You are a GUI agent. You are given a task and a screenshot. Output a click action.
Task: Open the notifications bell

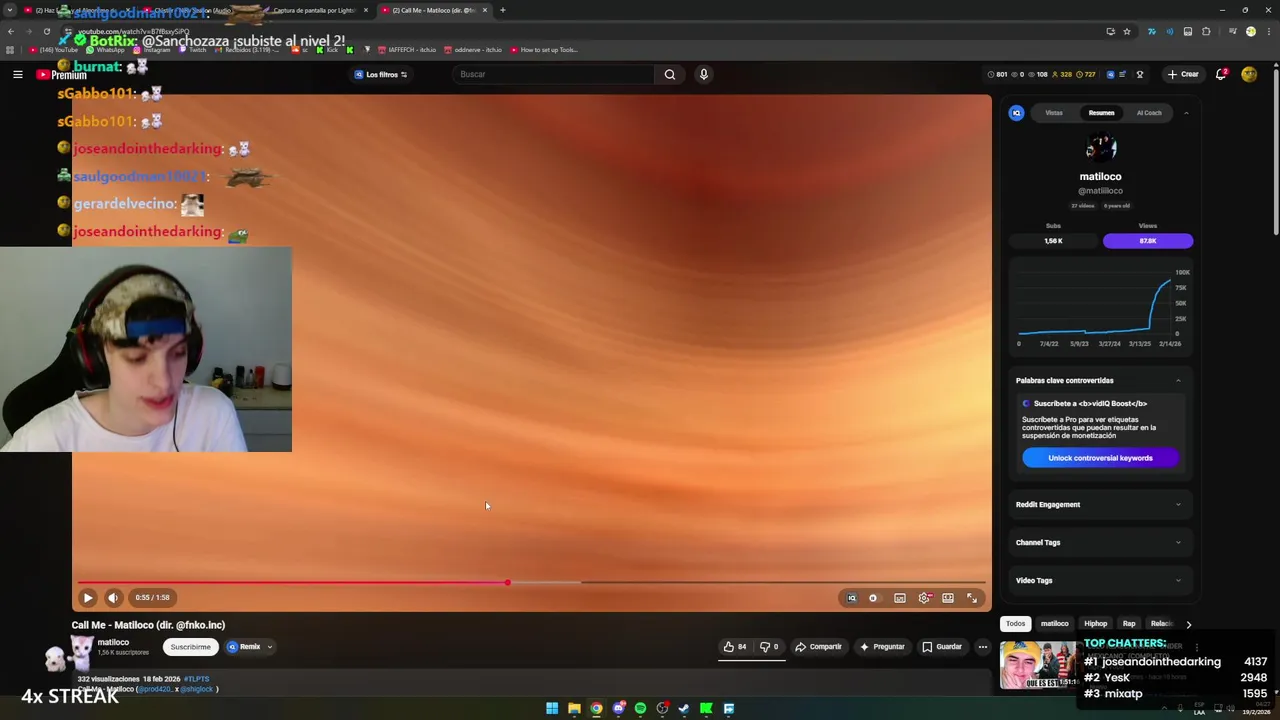(x=1221, y=74)
